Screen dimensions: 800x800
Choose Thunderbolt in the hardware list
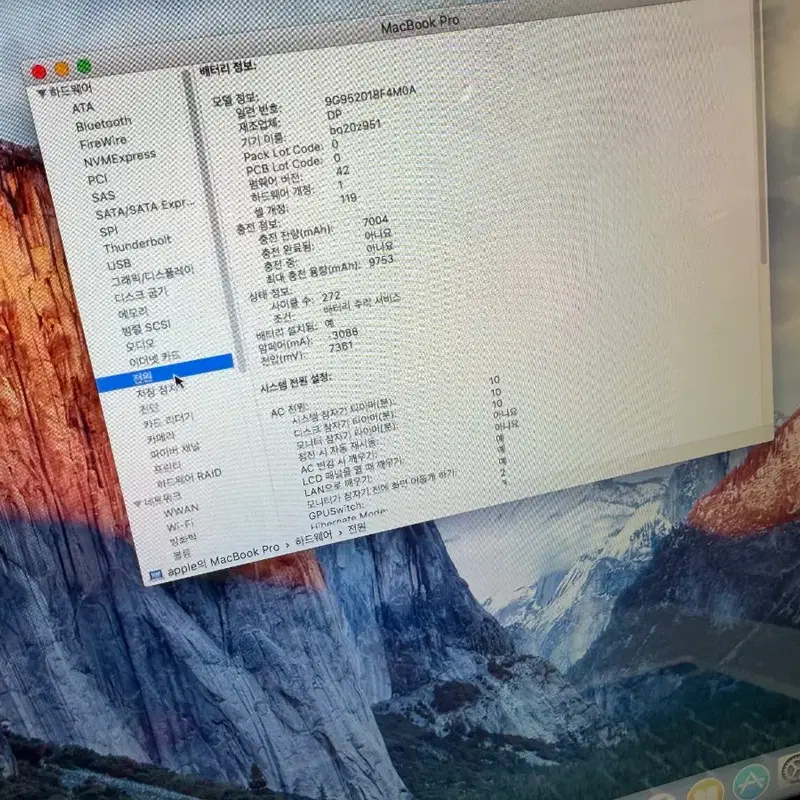click(137, 244)
